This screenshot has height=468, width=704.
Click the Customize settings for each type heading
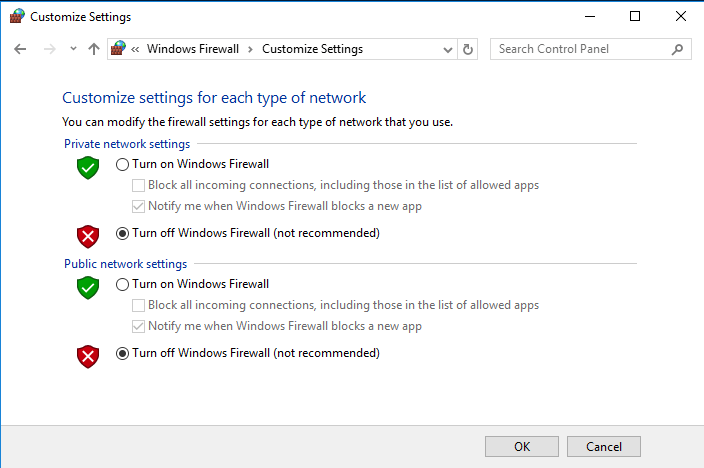click(x=214, y=97)
